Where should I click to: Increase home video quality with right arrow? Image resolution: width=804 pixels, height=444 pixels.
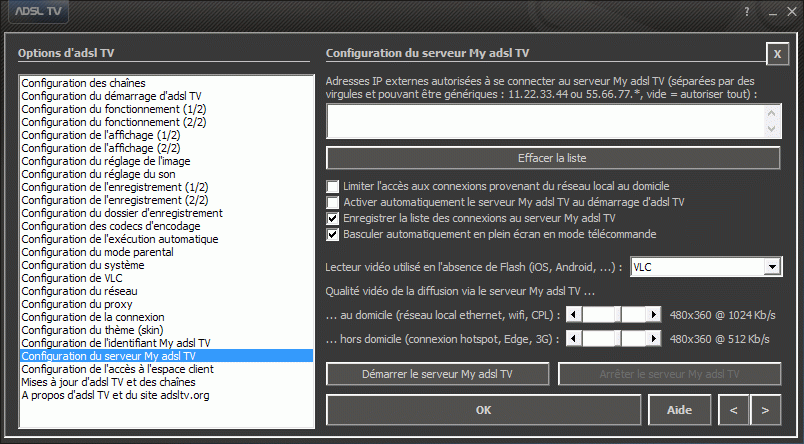(x=653, y=314)
